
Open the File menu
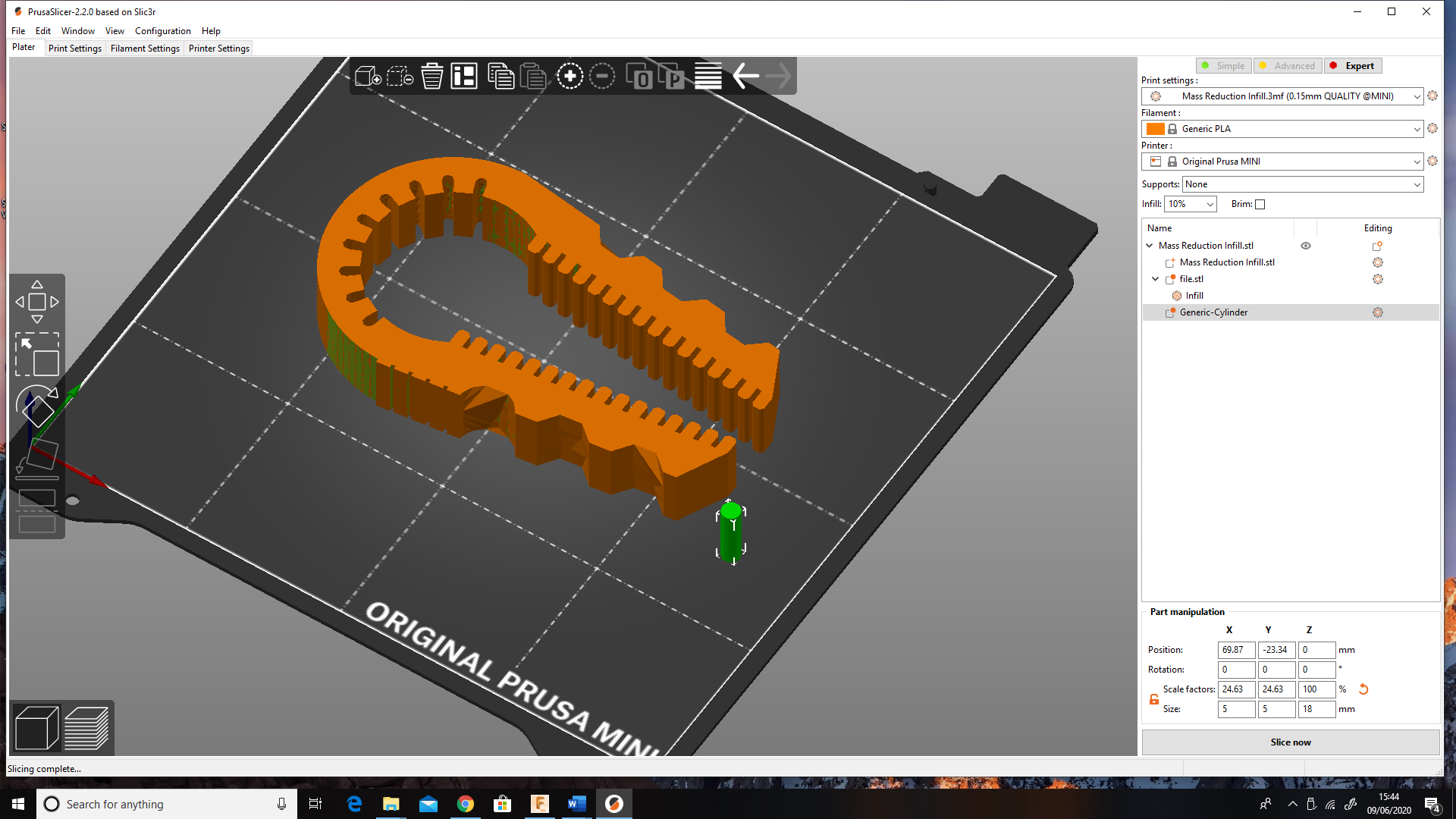tap(18, 31)
